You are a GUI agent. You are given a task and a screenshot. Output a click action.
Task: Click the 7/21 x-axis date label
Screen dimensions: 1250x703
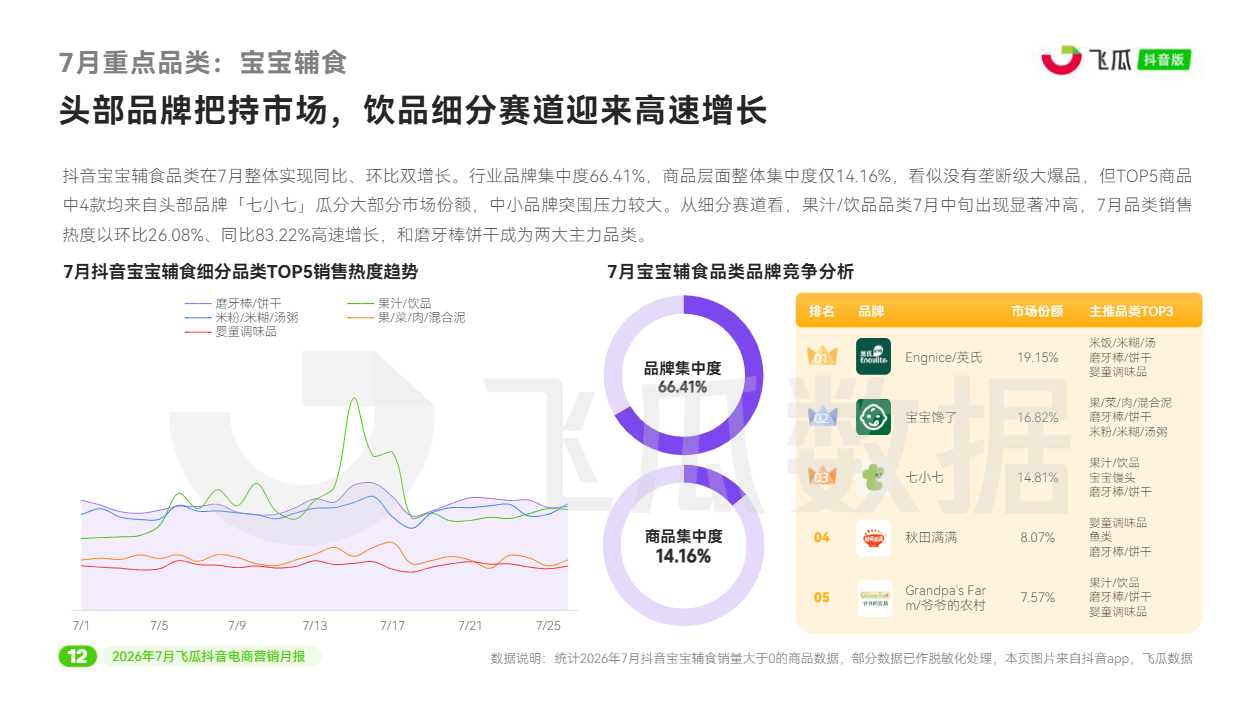(x=470, y=625)
